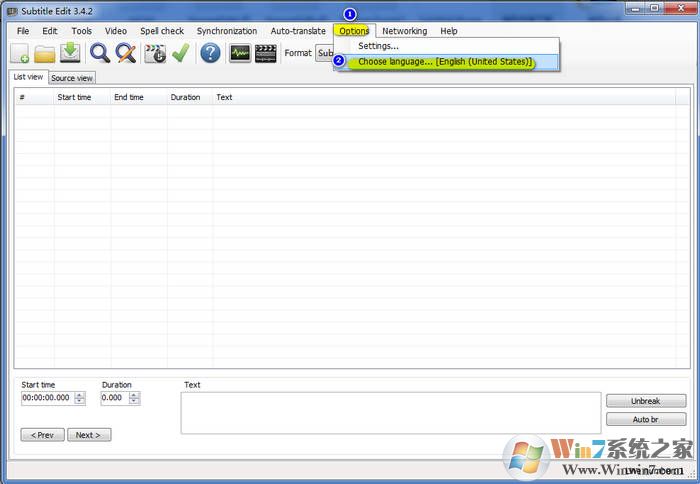The width and height of the screenshot is (700, 484).
Task: Click the Save download-arrow toolbar icon
Action: (70, 53)
